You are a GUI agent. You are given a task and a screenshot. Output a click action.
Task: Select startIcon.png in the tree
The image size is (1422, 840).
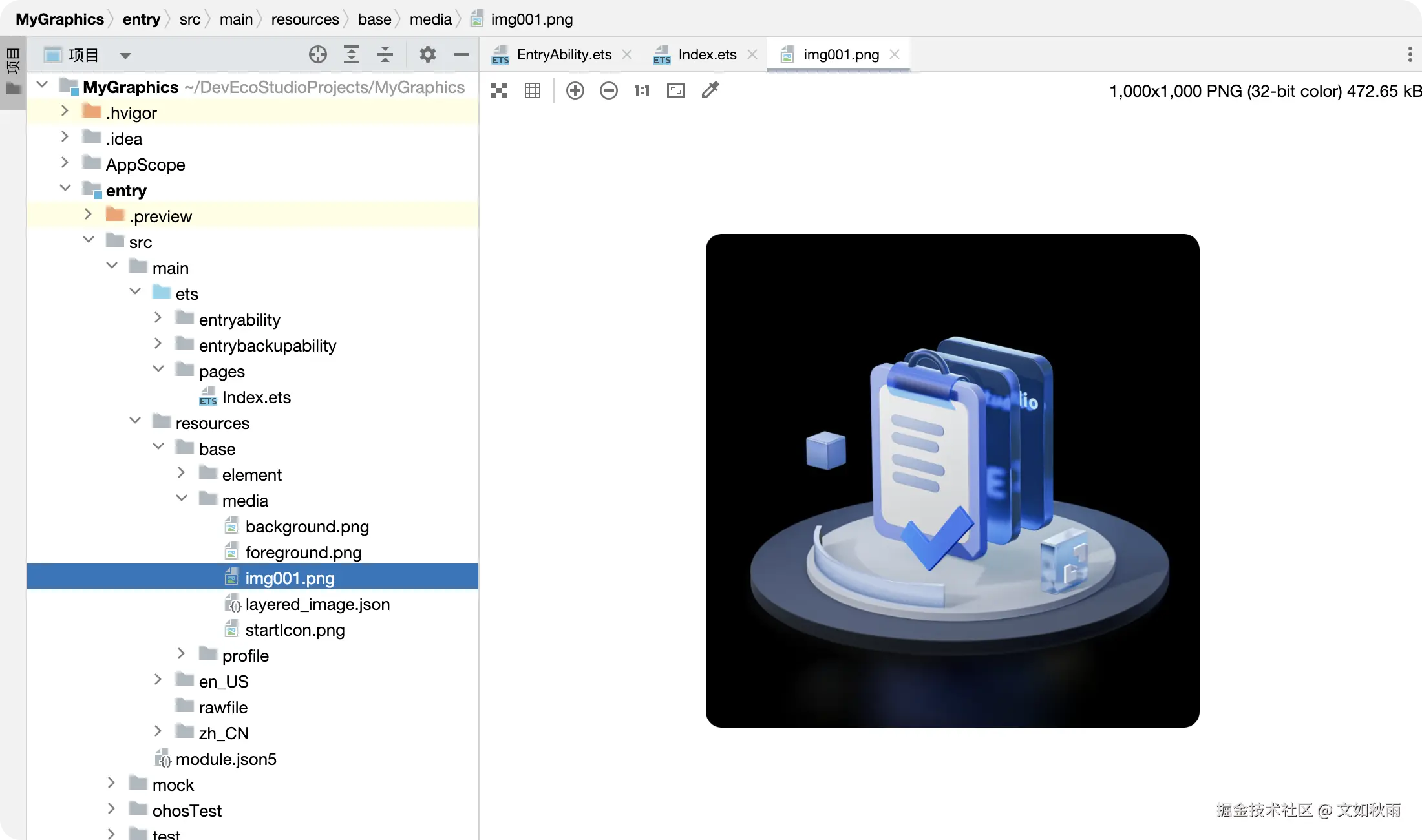tap(295, 630)
